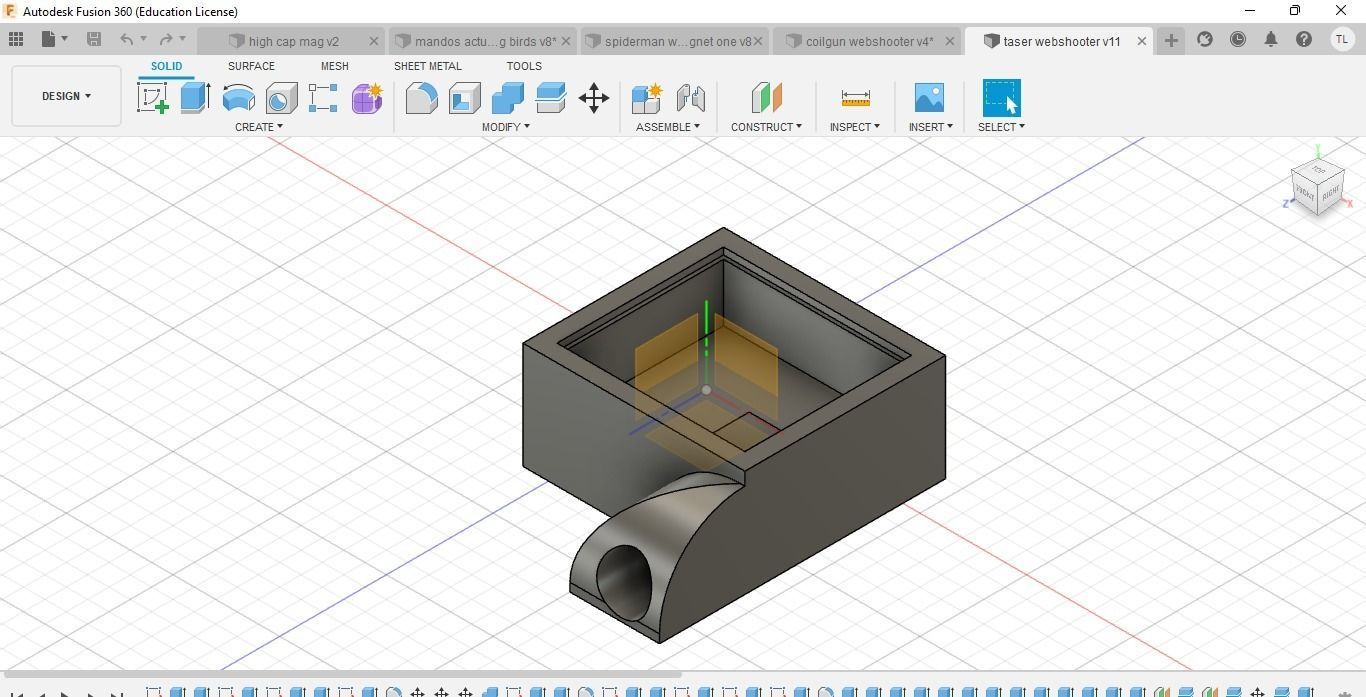Image resolution: width=1366 pixels, height=697 pixels.
Task: Switch to the SHEET METAL tab
Action: point(428,66)
